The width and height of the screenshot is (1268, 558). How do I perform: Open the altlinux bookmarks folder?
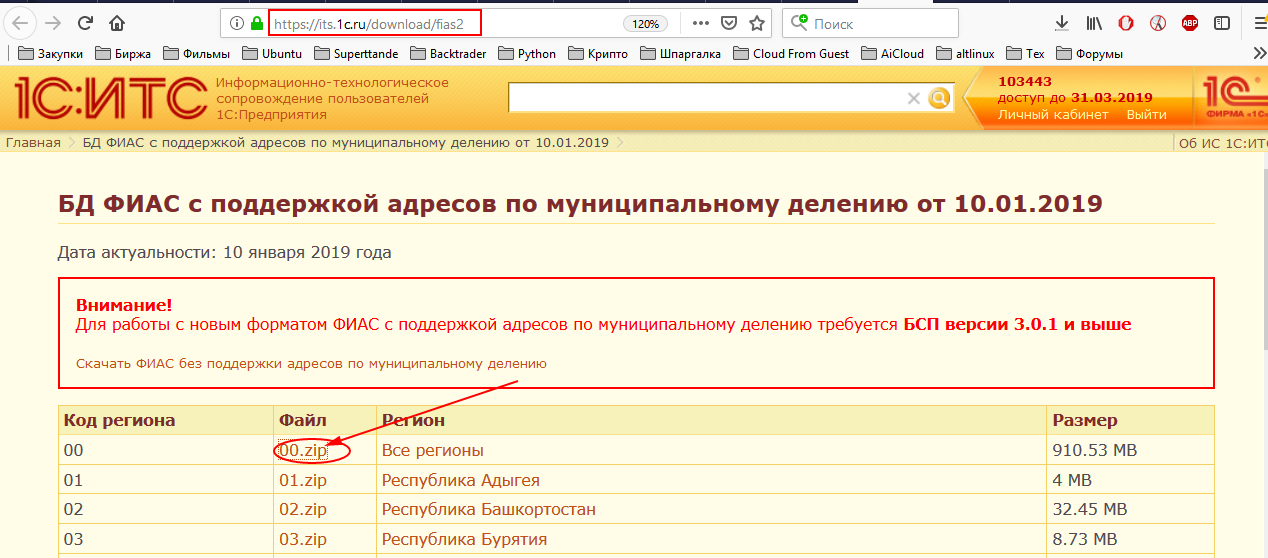click(x=965, y=54)
